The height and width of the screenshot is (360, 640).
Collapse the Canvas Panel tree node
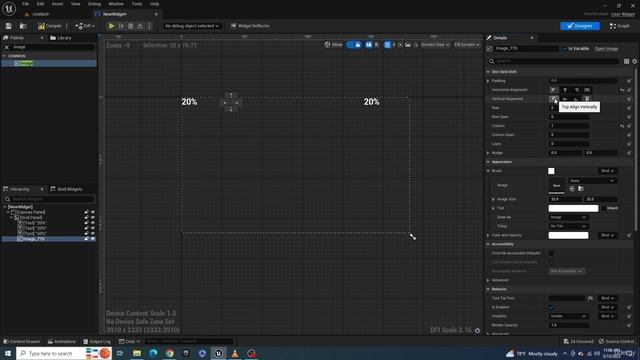[8, 213]
